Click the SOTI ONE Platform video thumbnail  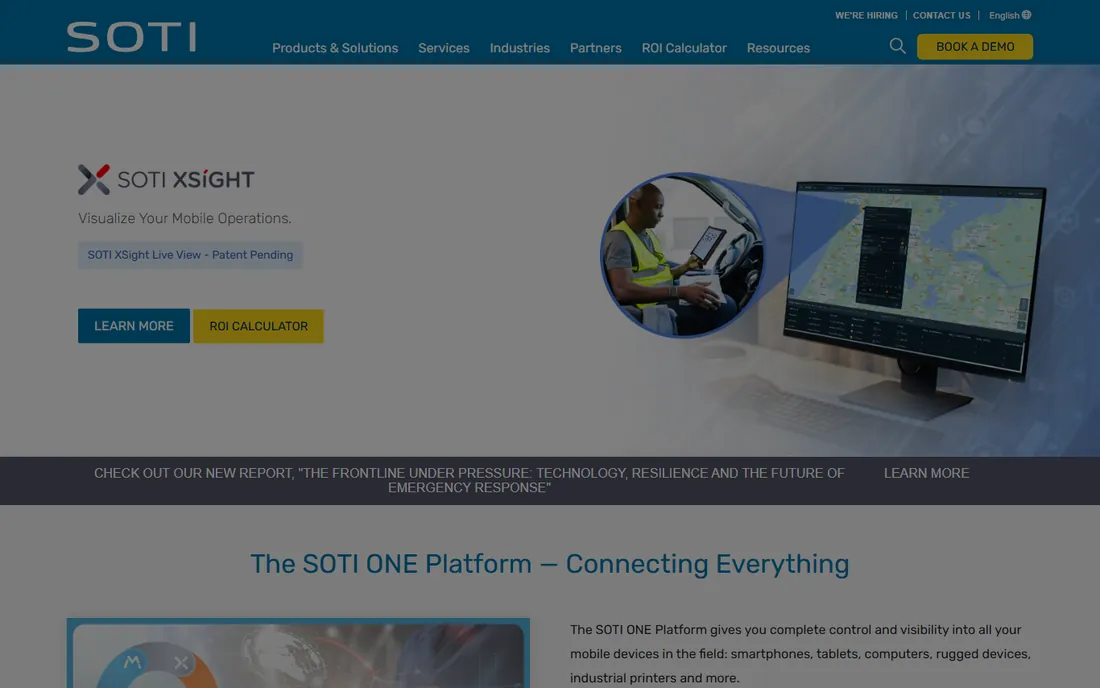click(x=298, y=653)
